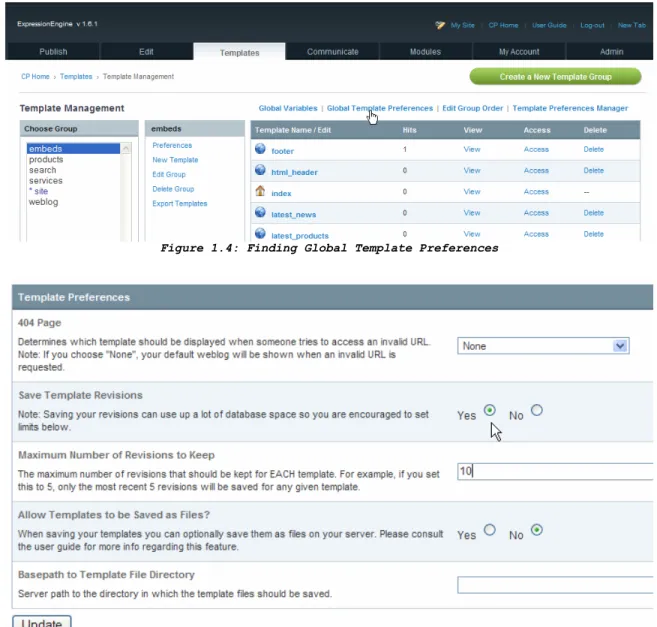Click the globe icon beside latest_news template
The height and width of the screenshot is (627, 657).
pos(260,212)
